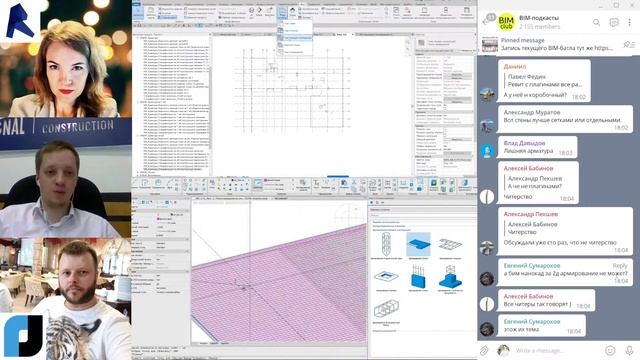This screenshot has width=640, height=360.
Task: Attach a file using the paperclip icon
Action: click(x=484, y=350)
